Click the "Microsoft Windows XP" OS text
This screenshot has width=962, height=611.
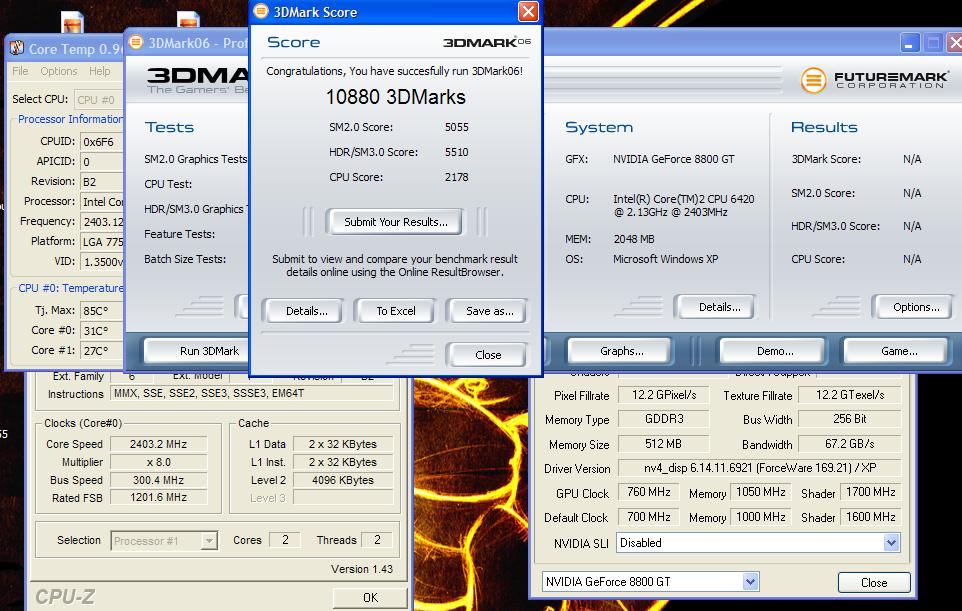coord(666,259)
